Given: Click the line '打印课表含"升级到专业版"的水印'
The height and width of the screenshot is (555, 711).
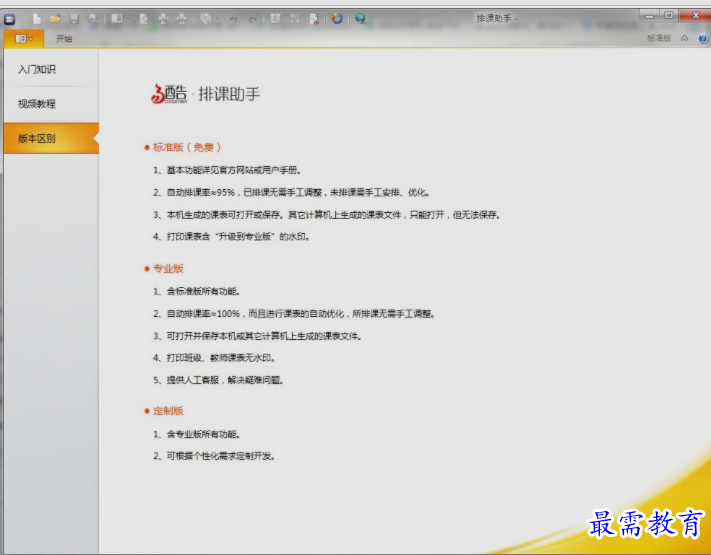Looking at the screenshot, I should coord(231,236).
